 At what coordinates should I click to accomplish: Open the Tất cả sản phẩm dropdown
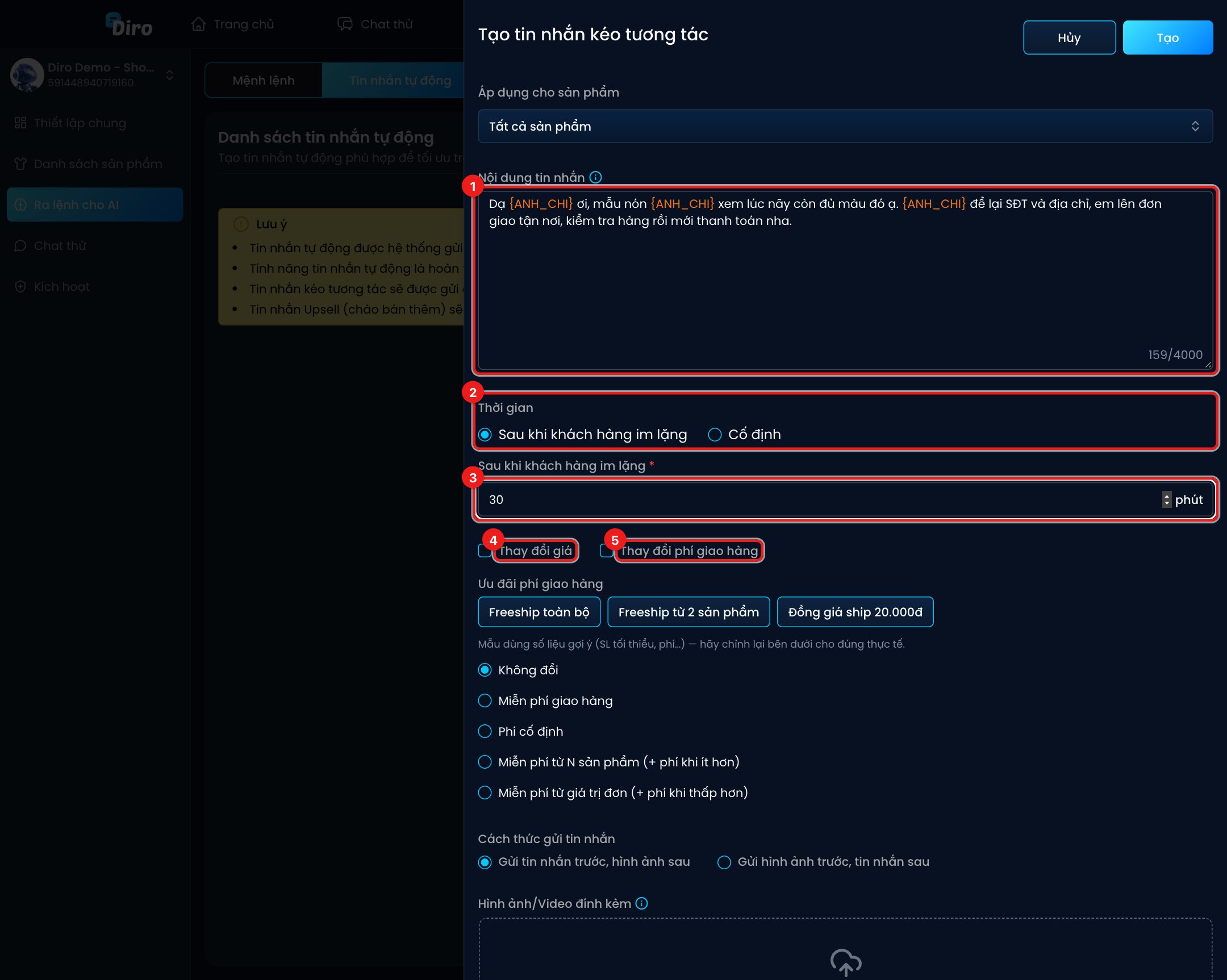click(x=845, y=126)
